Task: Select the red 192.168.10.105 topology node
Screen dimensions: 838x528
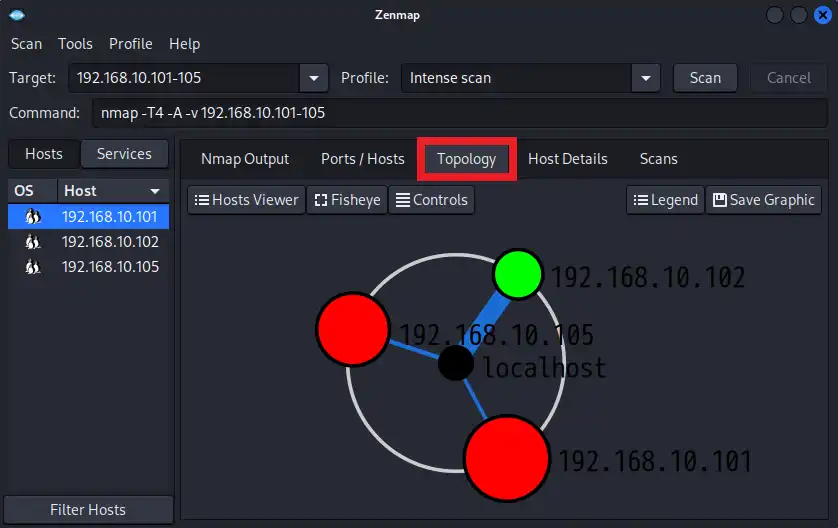Action: click(x=353, y=329)
